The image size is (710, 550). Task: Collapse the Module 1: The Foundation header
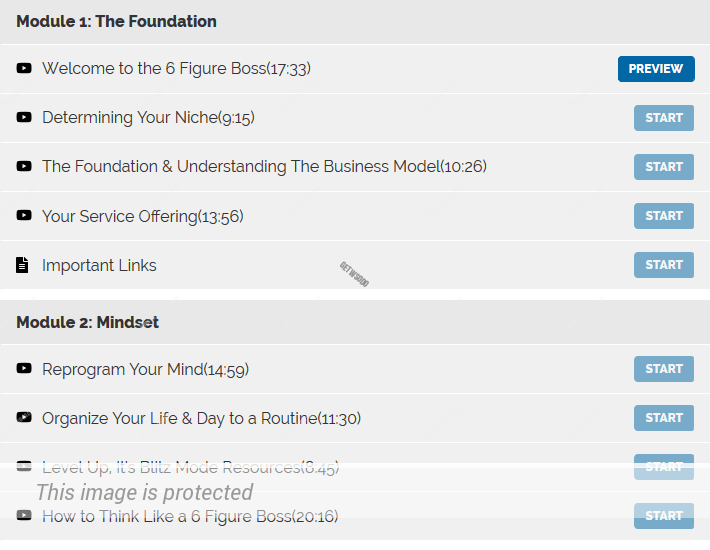[116, 21]
